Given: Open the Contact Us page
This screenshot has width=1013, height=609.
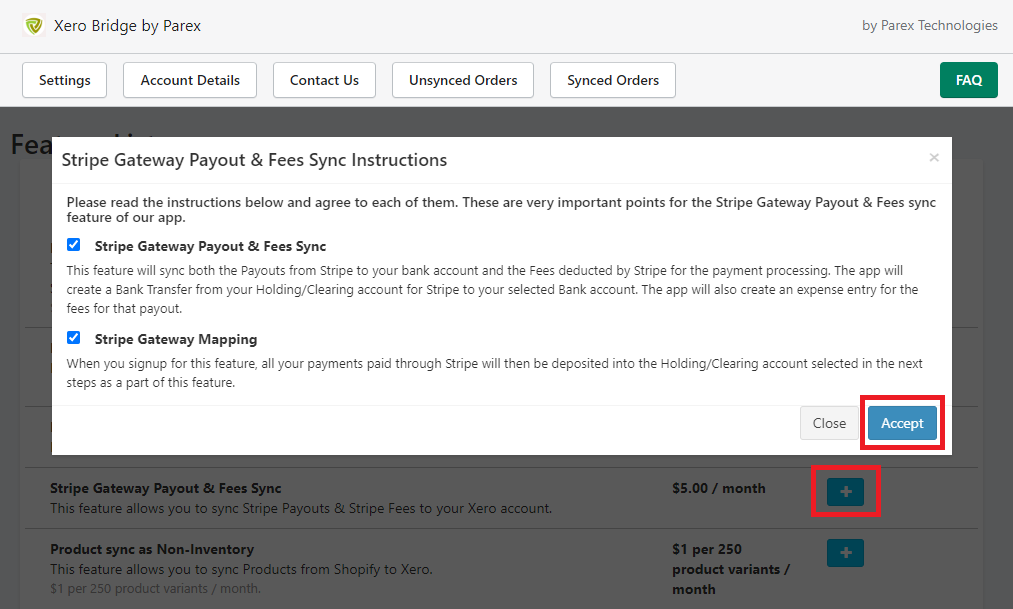Looking at the screenshot, I should (324, 80).
